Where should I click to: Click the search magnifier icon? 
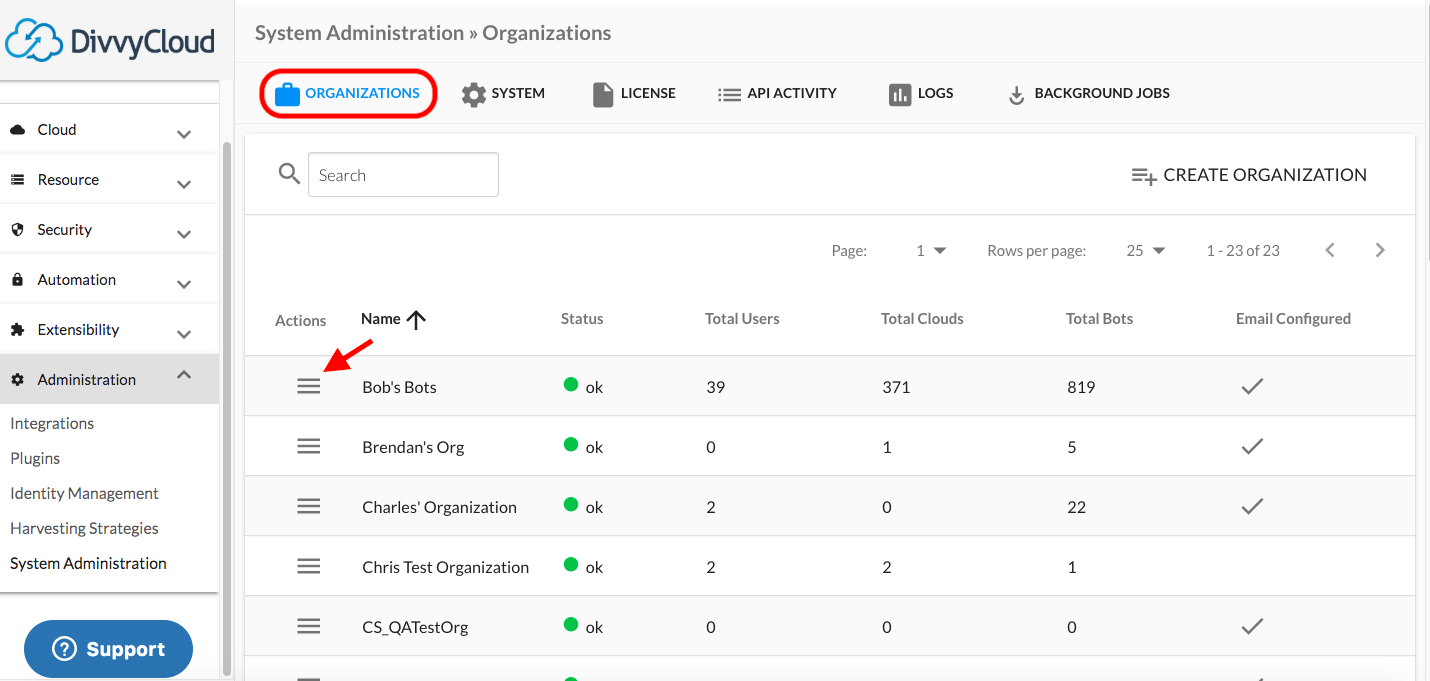click(x=289, y=174)
